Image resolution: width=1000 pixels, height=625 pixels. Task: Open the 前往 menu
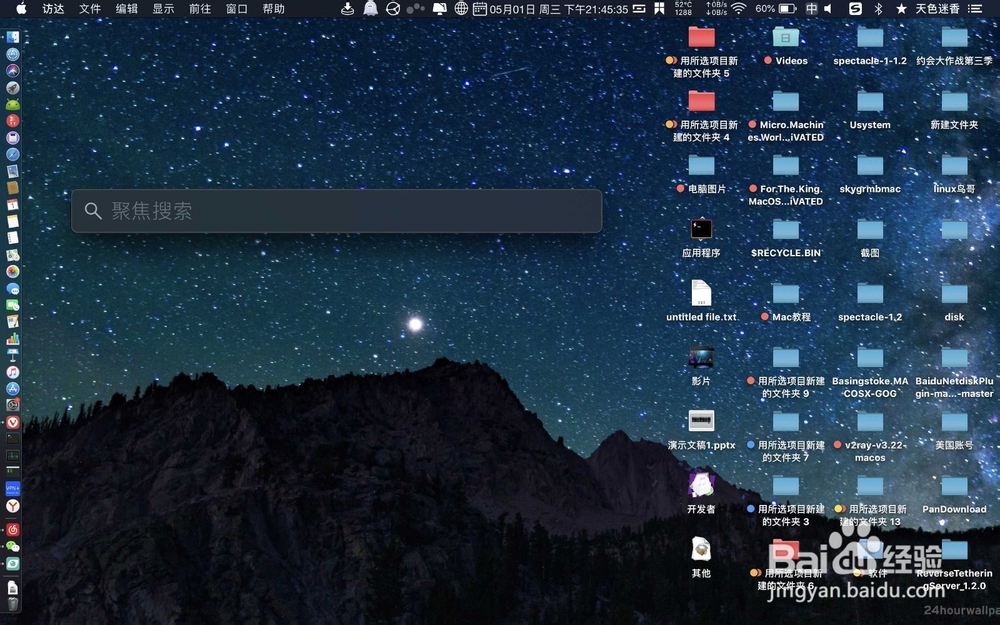[200, 8]
